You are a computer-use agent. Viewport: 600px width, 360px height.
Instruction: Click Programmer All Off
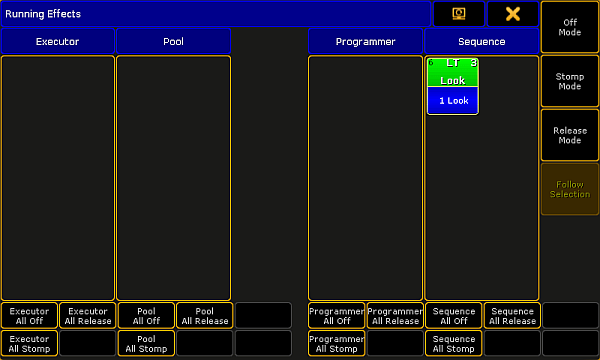pos(337,316)
